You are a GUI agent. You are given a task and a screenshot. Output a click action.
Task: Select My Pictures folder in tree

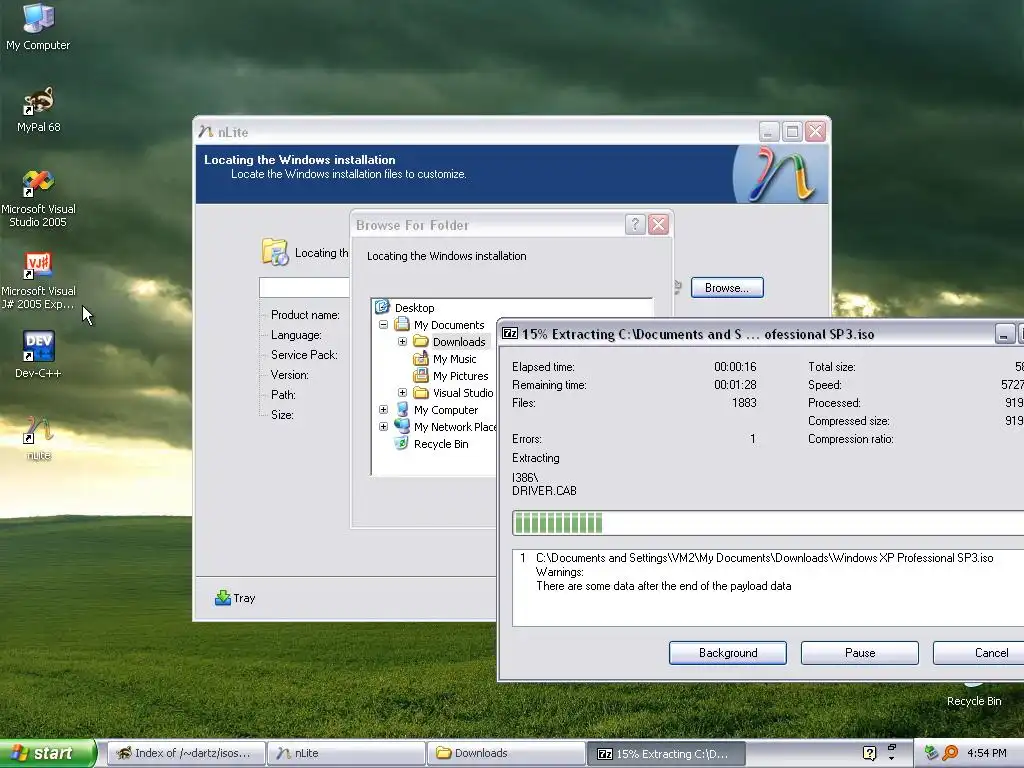tap(460, 376)
